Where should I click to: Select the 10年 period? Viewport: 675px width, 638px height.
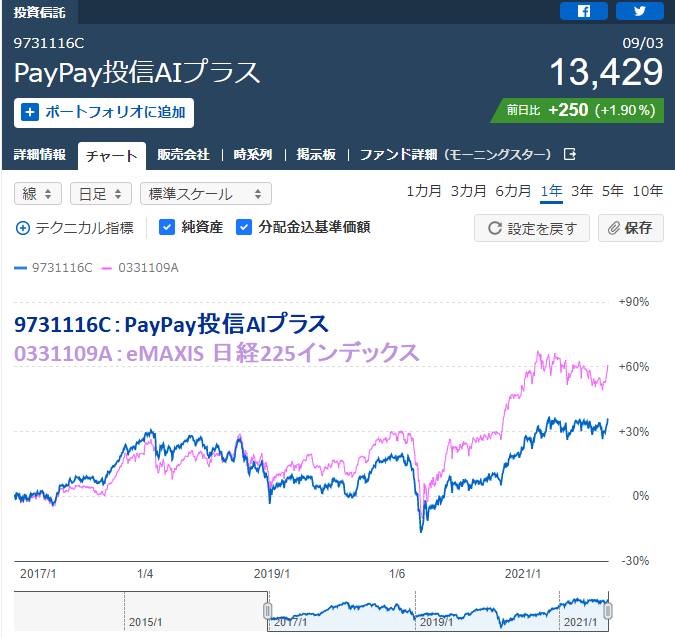(647, 191)
